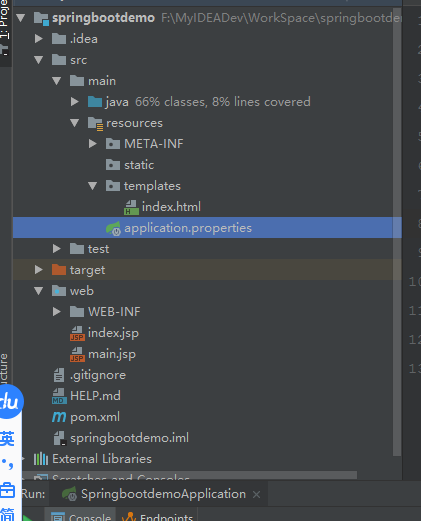Select the pom.xml file name
This screenshot has width=421, height=521.
tap(95, 417)
